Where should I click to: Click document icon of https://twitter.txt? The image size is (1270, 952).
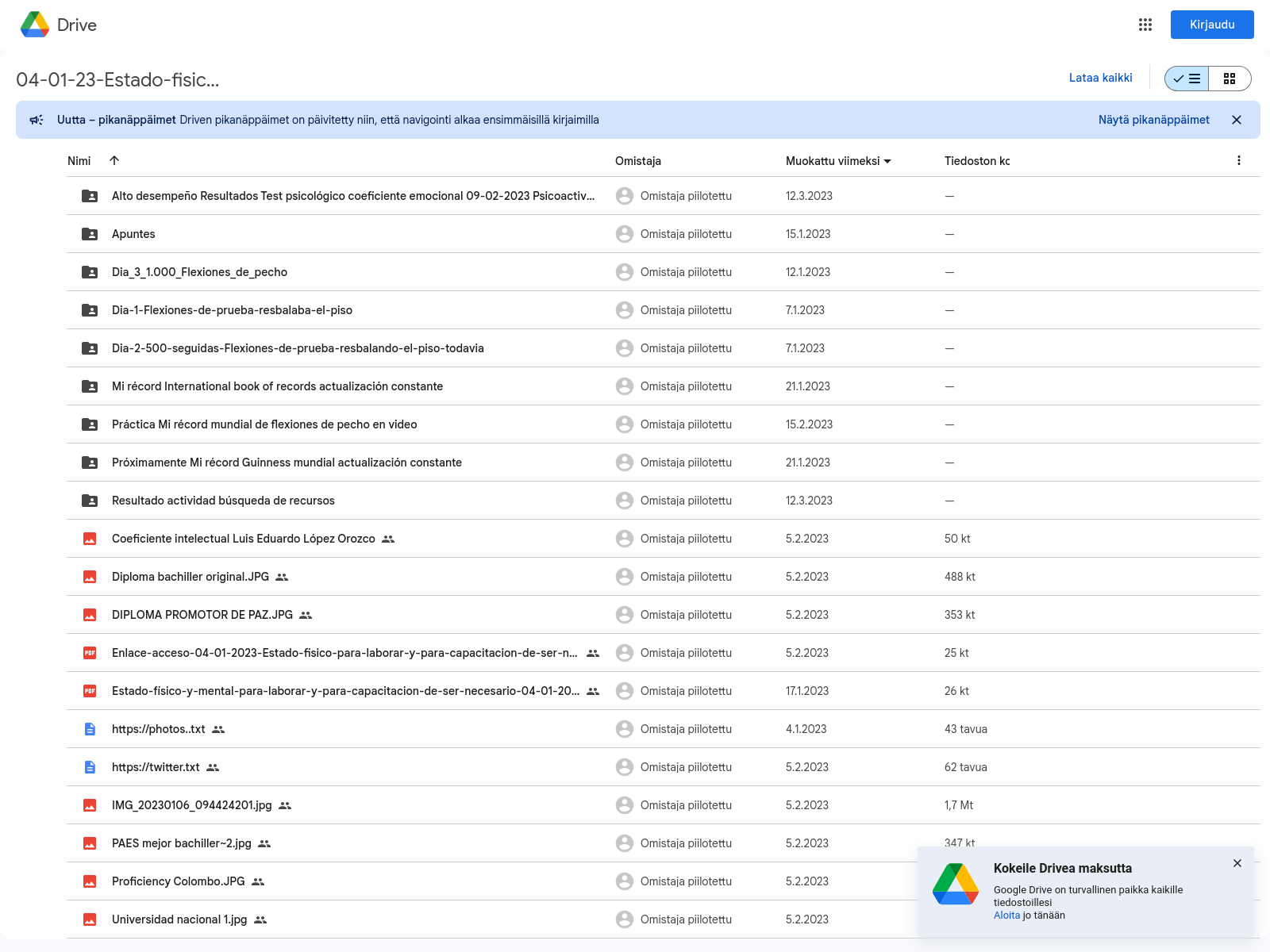(x=90, y=767)
